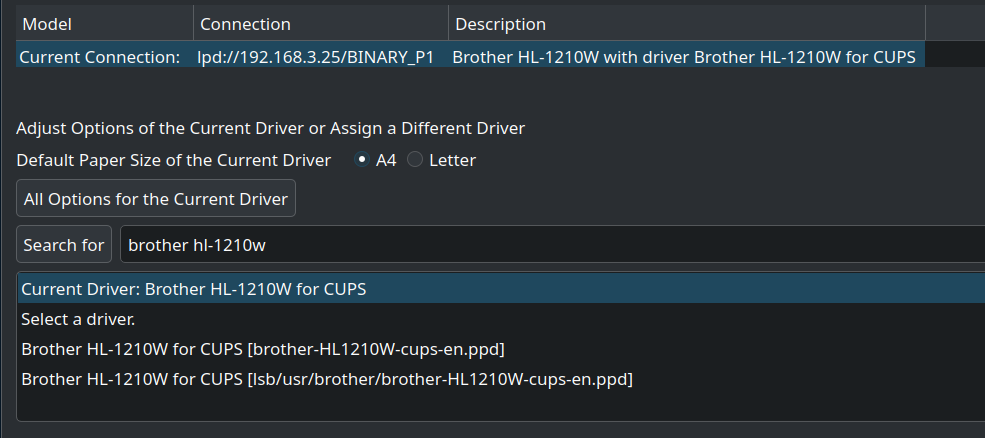985x438 pixels.
Task: Focus the driver search text field
Action: click(550, 245)
